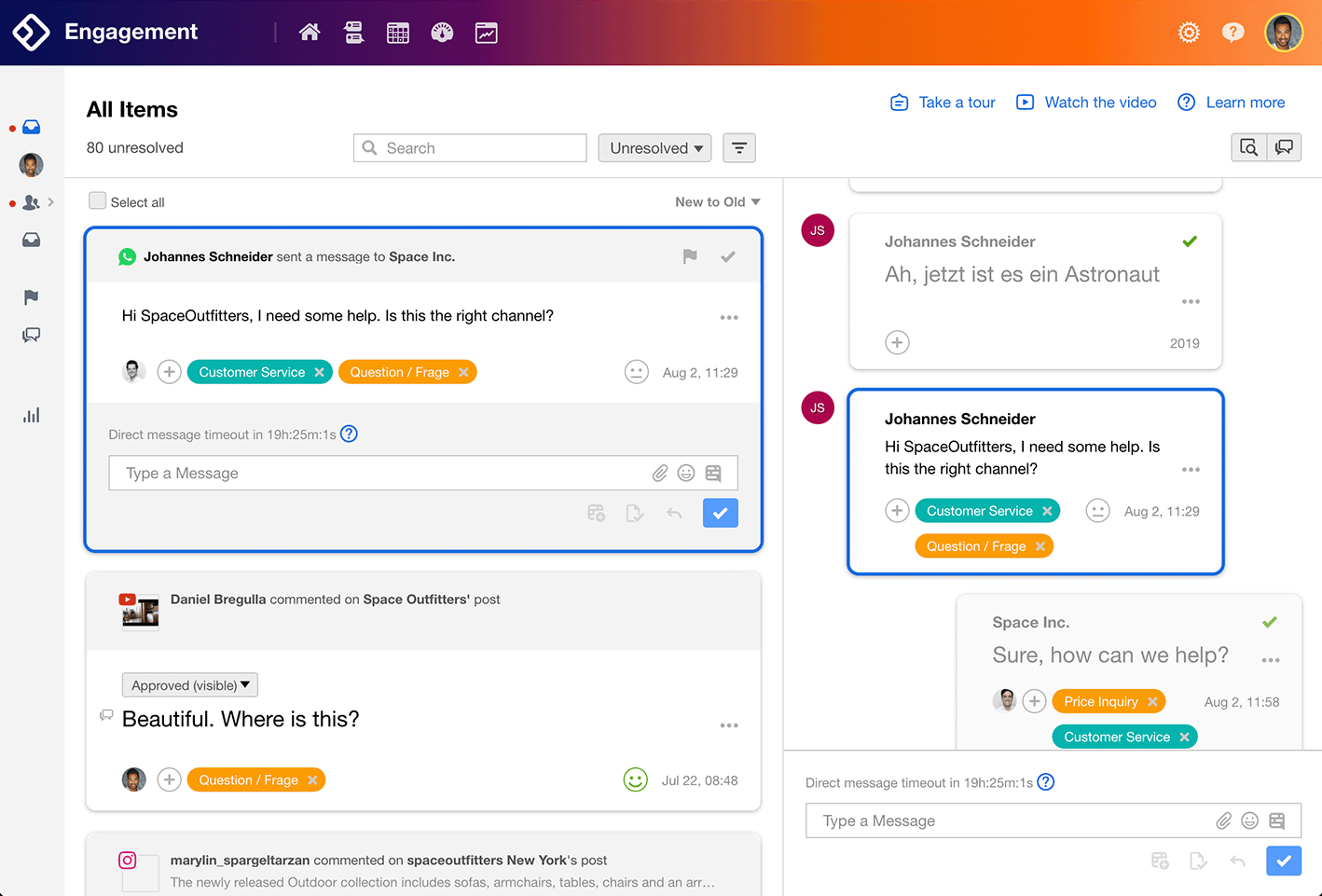
Task: Open the filter options button beside Unresolved
Action: click(x=739, y=148)
